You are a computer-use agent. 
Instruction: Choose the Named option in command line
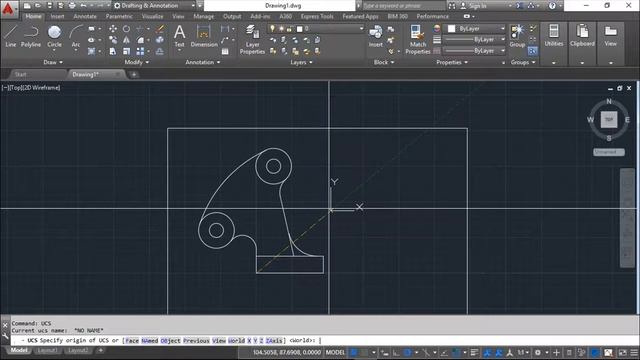click(x=149, y=340)
